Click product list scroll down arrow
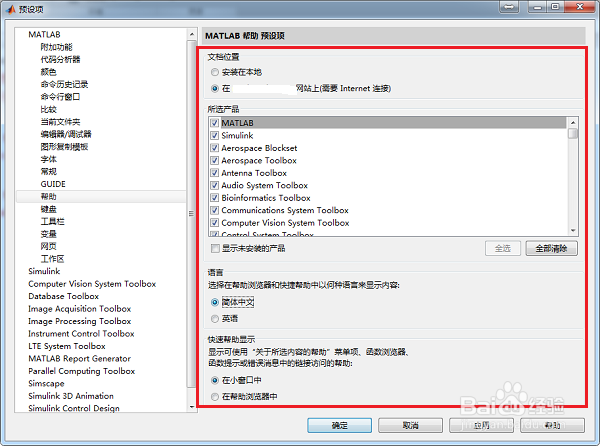 click(x=573, y=230)
